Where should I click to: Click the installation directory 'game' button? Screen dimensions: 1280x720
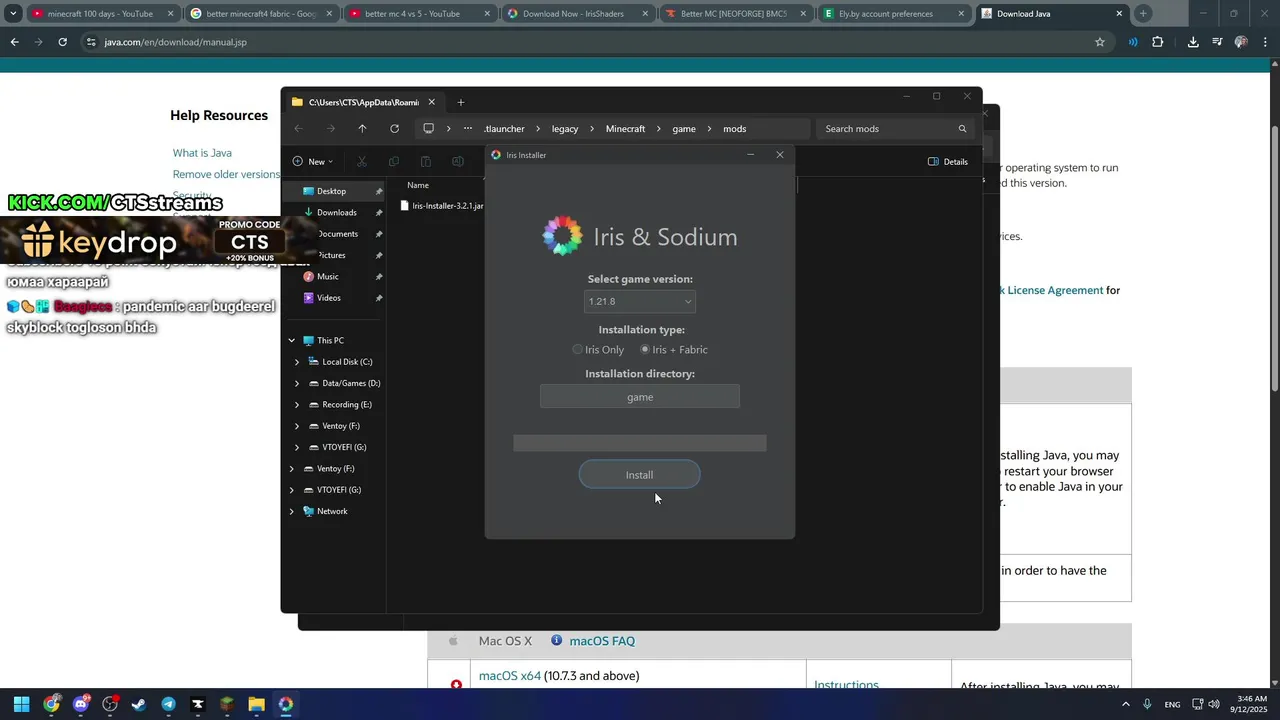[x=640, y=397]
